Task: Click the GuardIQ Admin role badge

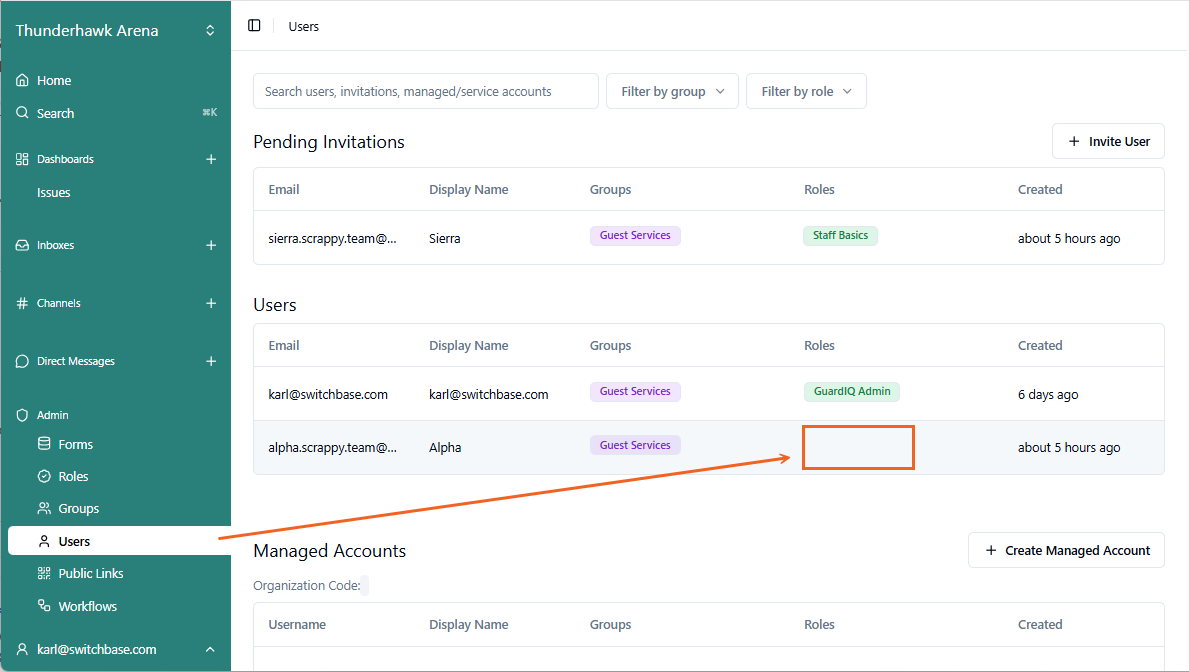Action: pos(851,392)
